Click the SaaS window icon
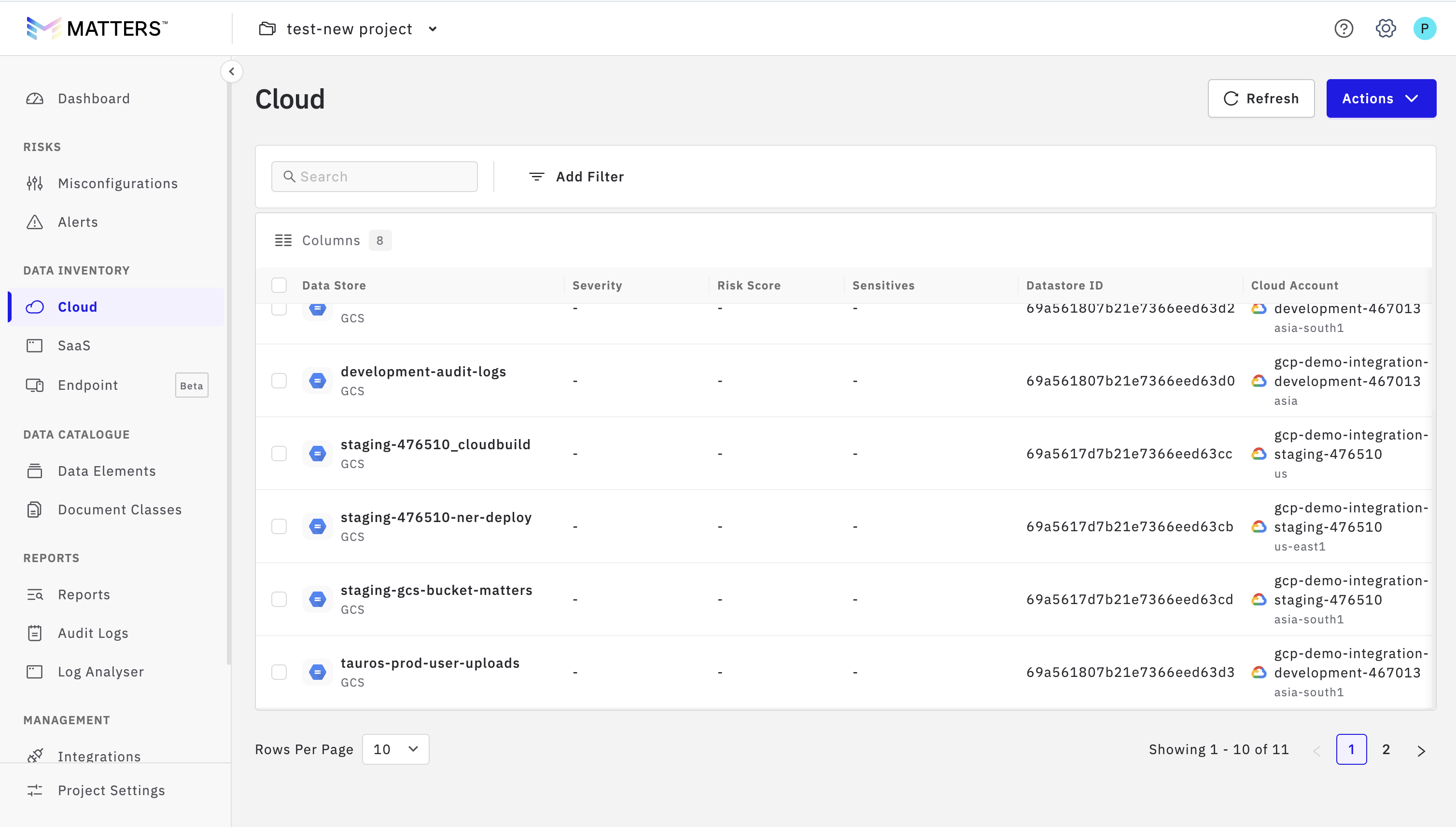Viewport: 1456px width, 827px height. click(35, 346)
